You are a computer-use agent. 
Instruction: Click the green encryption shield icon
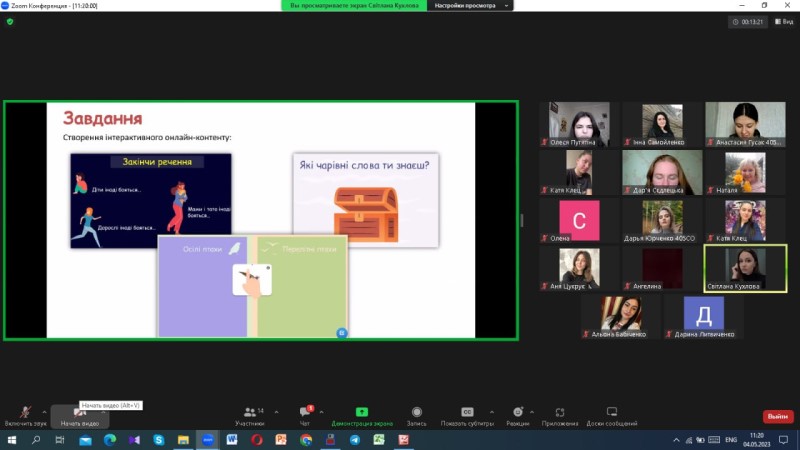(x=10, y=21)
